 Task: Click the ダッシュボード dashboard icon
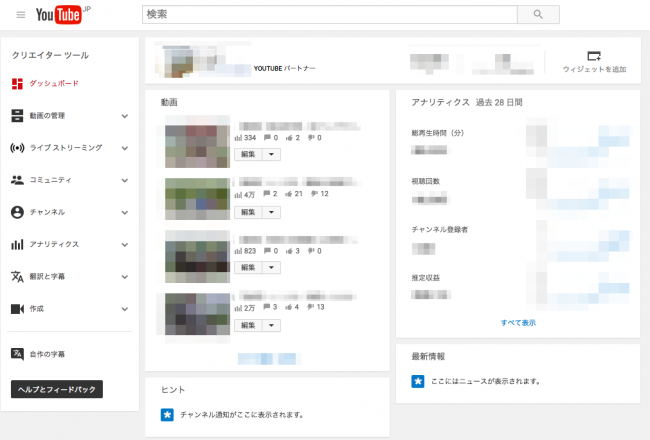click(17, 84)
